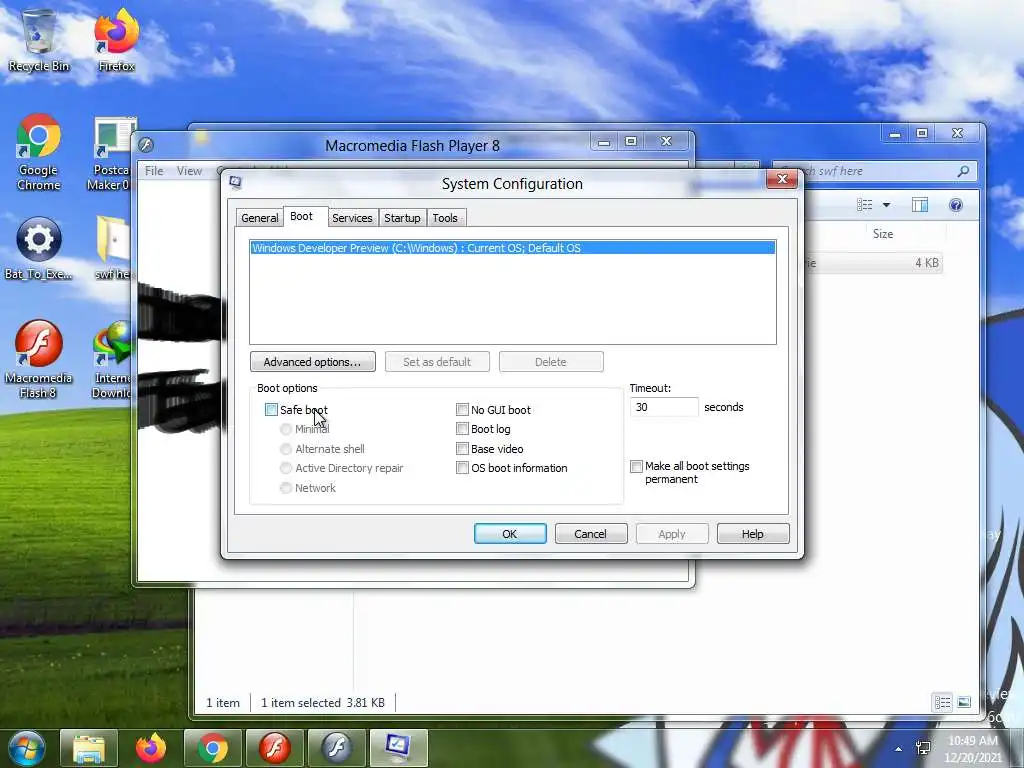Image resolution: width=1024 pixels, height=768 pixels.
Task: Switch to the General tab
Action: pyautogui.click(x=259, y=217)
